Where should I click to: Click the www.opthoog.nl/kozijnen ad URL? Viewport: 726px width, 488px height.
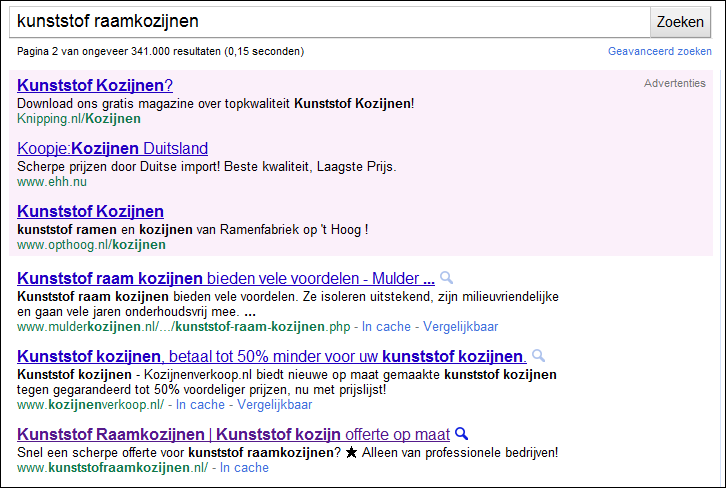coord(91,244)
